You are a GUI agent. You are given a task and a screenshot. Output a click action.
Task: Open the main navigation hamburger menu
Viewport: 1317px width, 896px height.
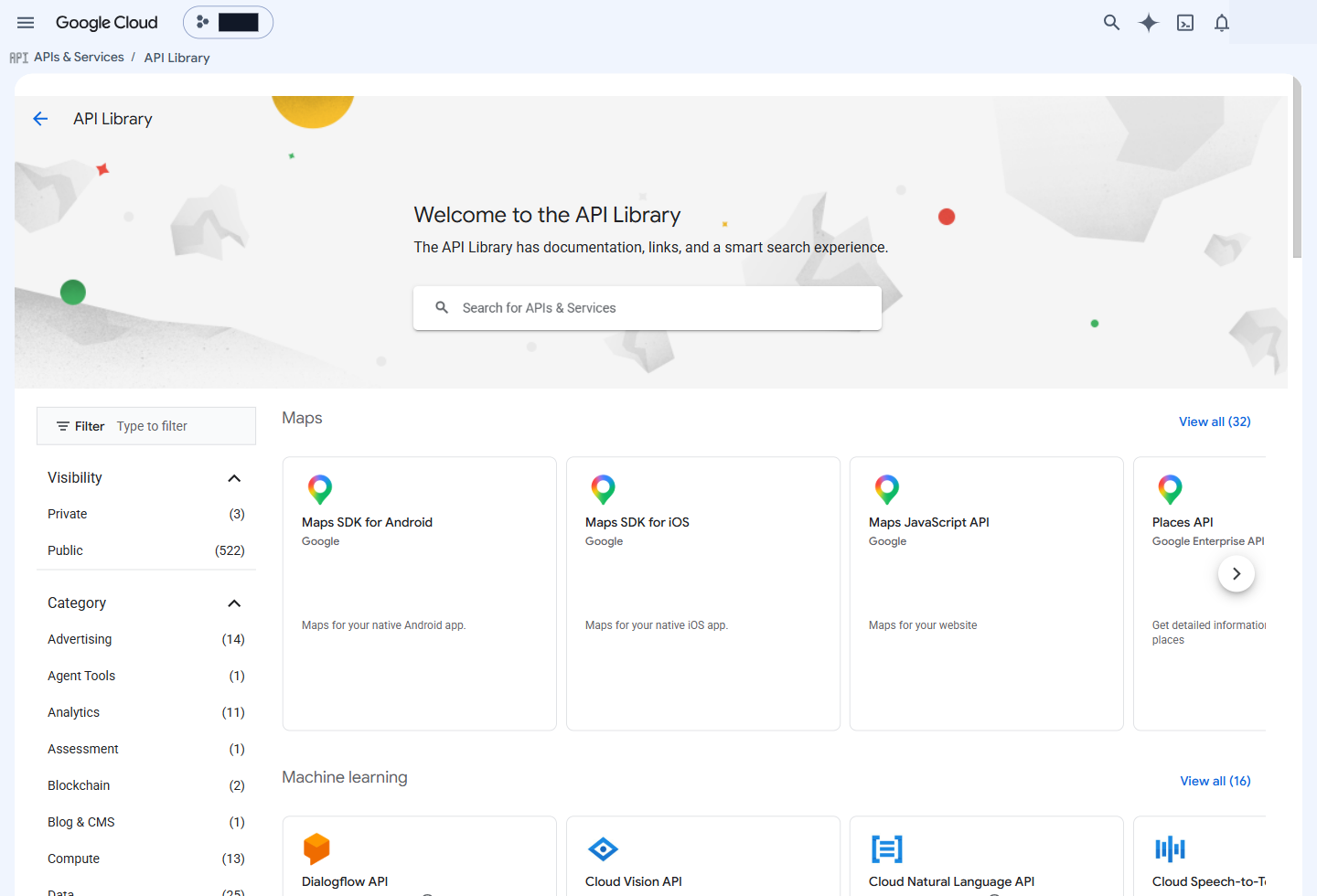point(26,23)
